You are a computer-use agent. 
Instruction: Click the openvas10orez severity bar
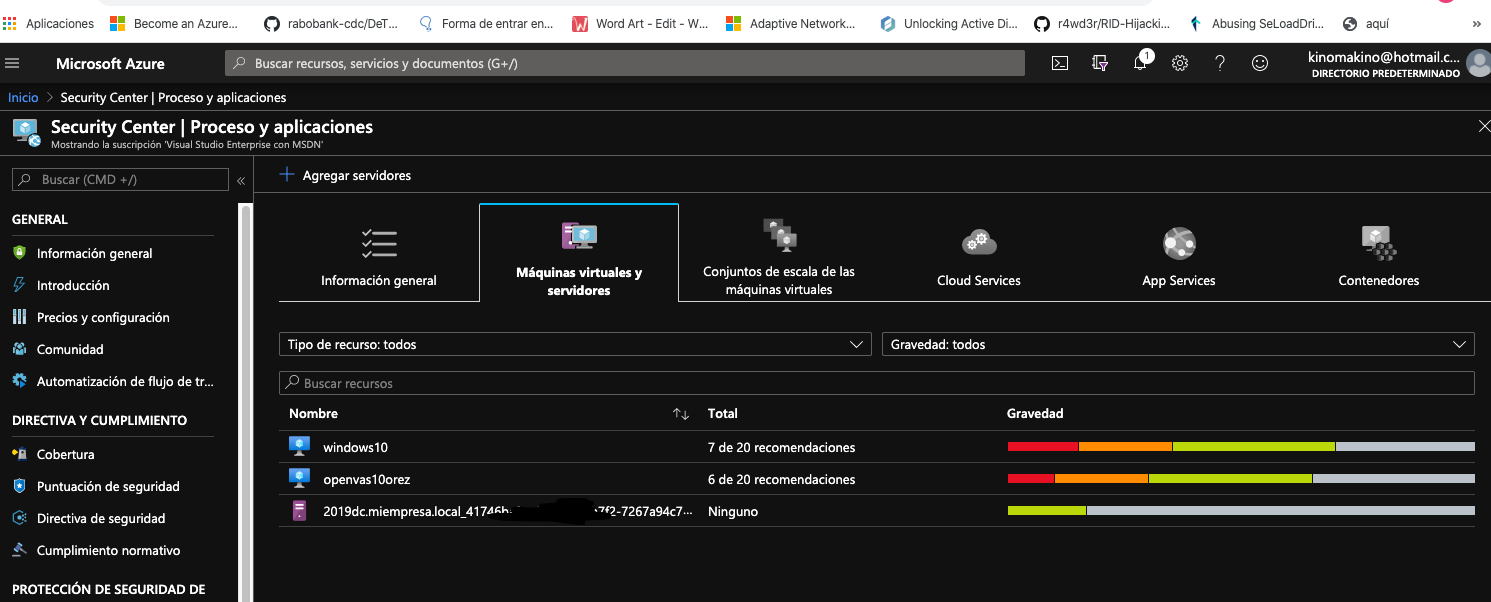[x=1240, y=479]
